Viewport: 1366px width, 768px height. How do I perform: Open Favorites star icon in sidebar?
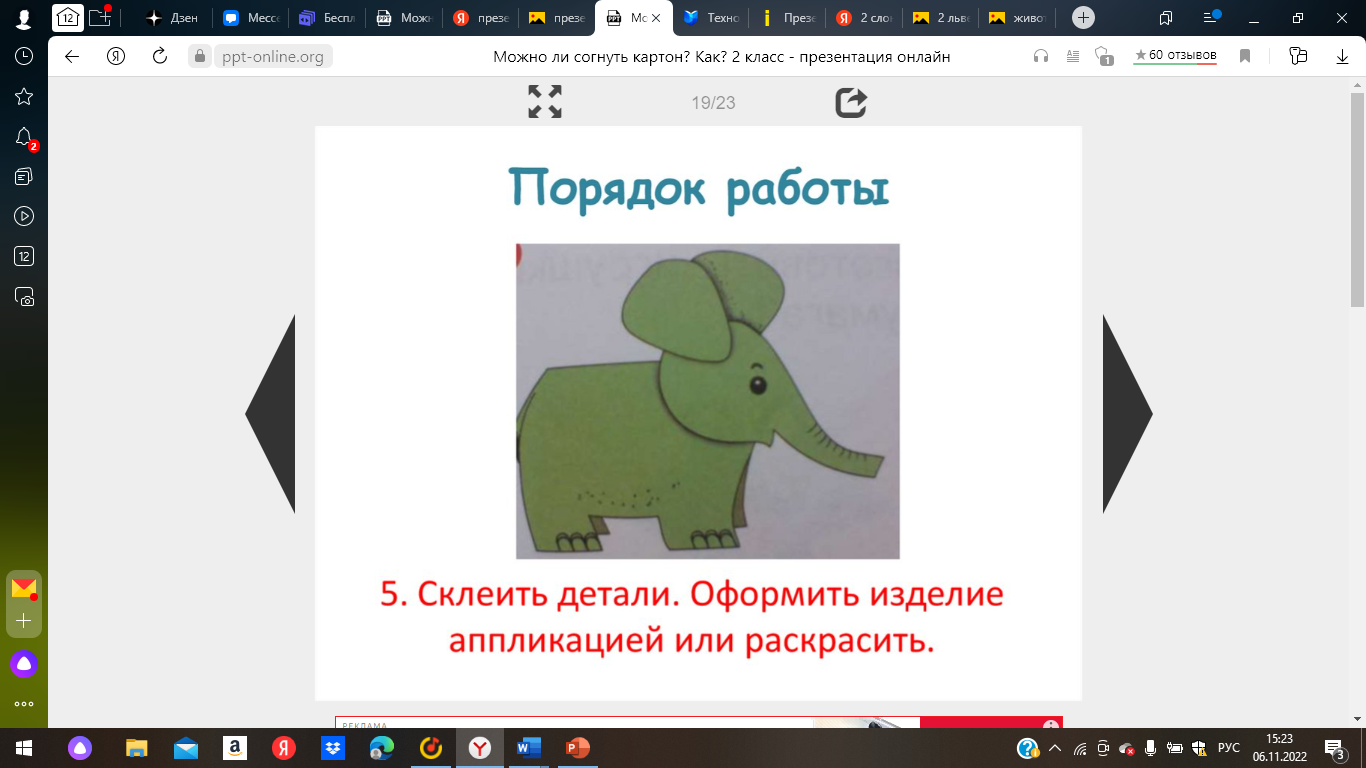pyautogui.click(x=24, y=96)
